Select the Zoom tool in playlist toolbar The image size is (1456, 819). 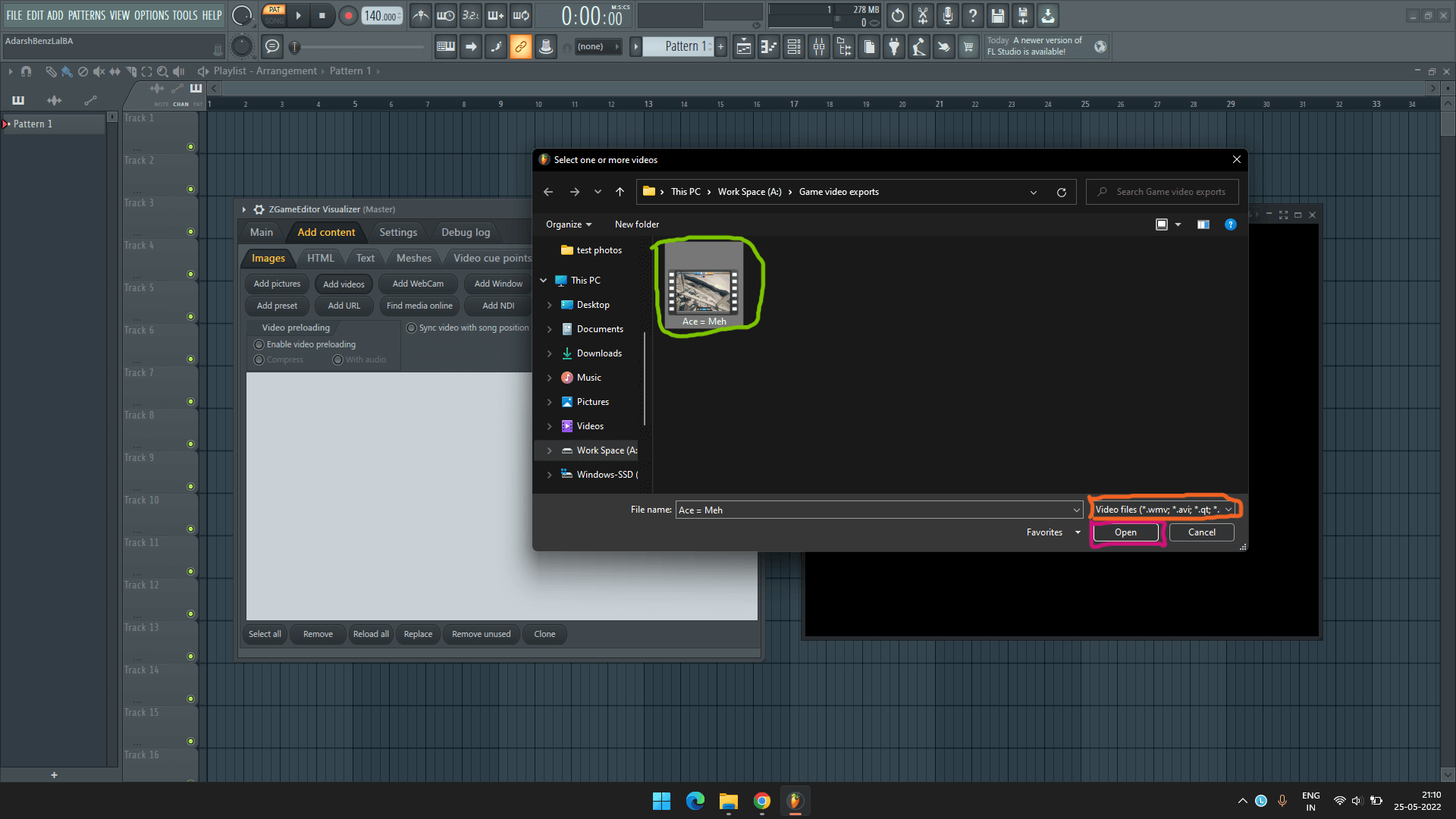(162, 71)
